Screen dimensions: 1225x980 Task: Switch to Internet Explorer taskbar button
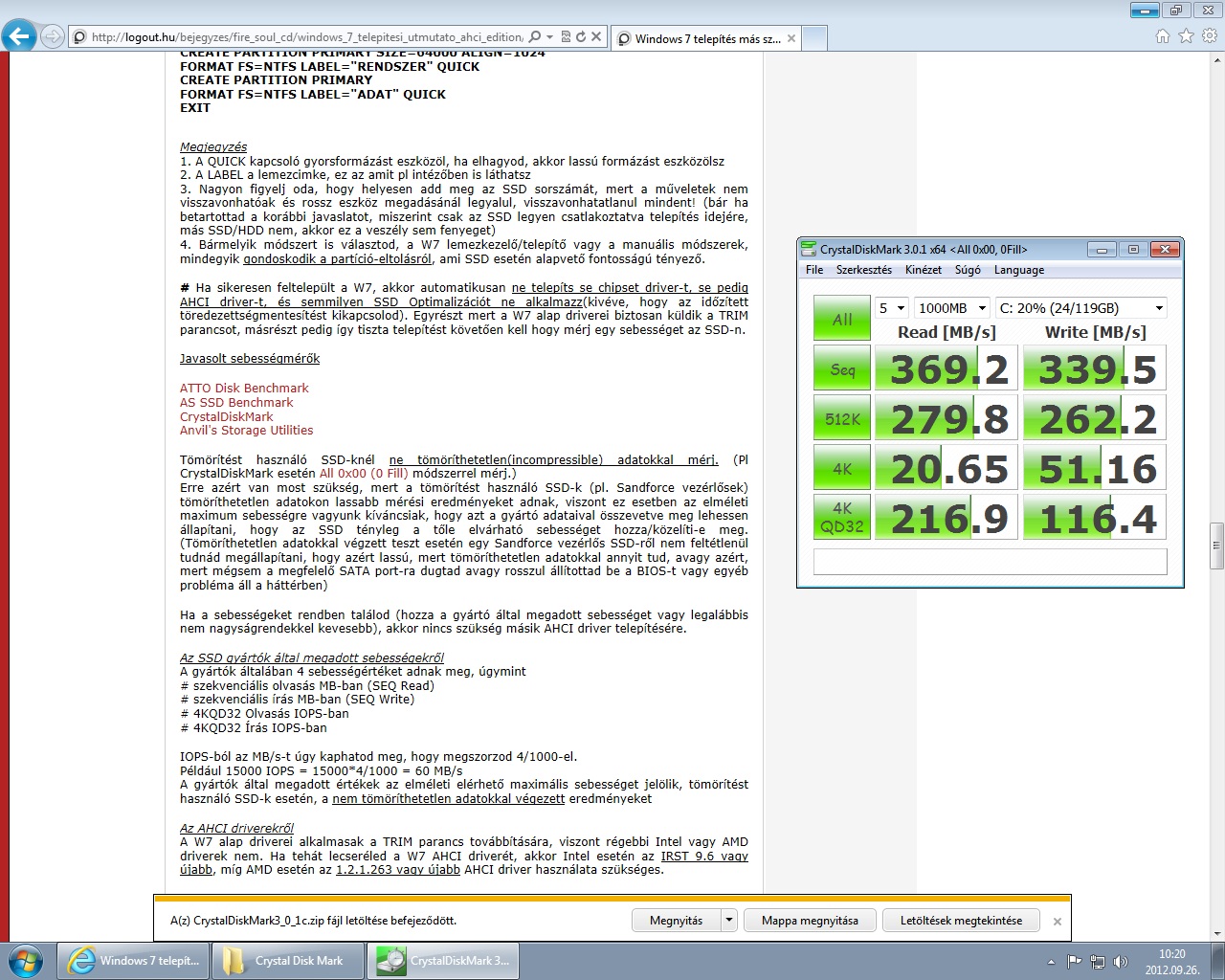point(135,961)
